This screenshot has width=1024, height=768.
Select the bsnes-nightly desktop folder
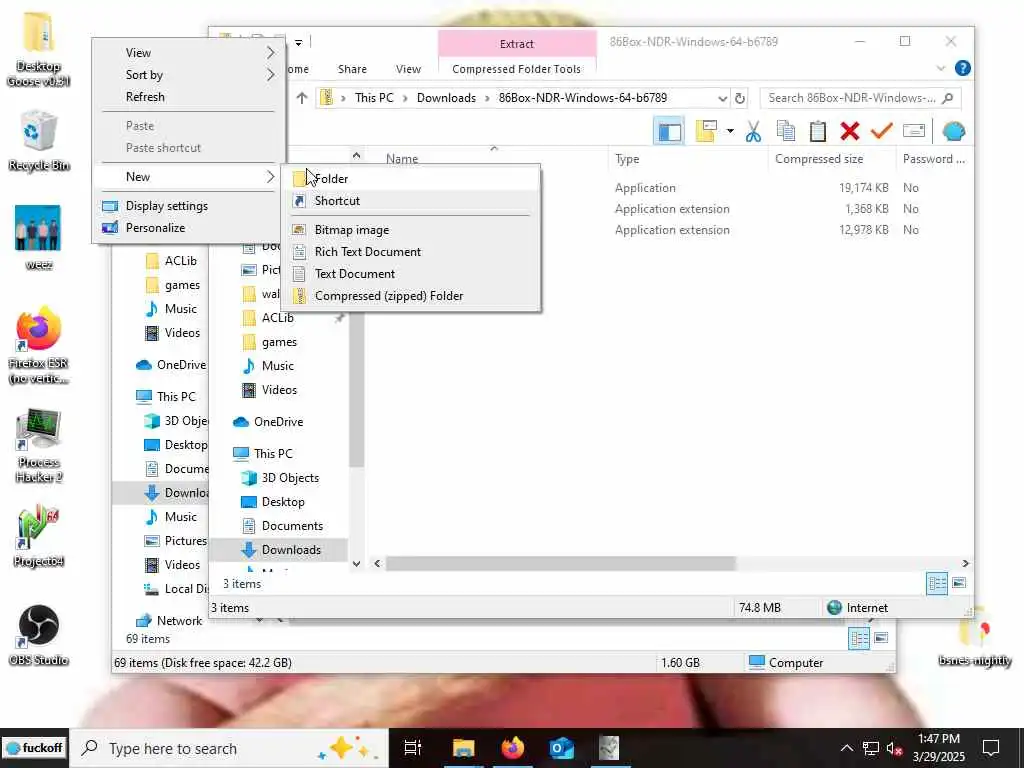(x=974, y=637)
